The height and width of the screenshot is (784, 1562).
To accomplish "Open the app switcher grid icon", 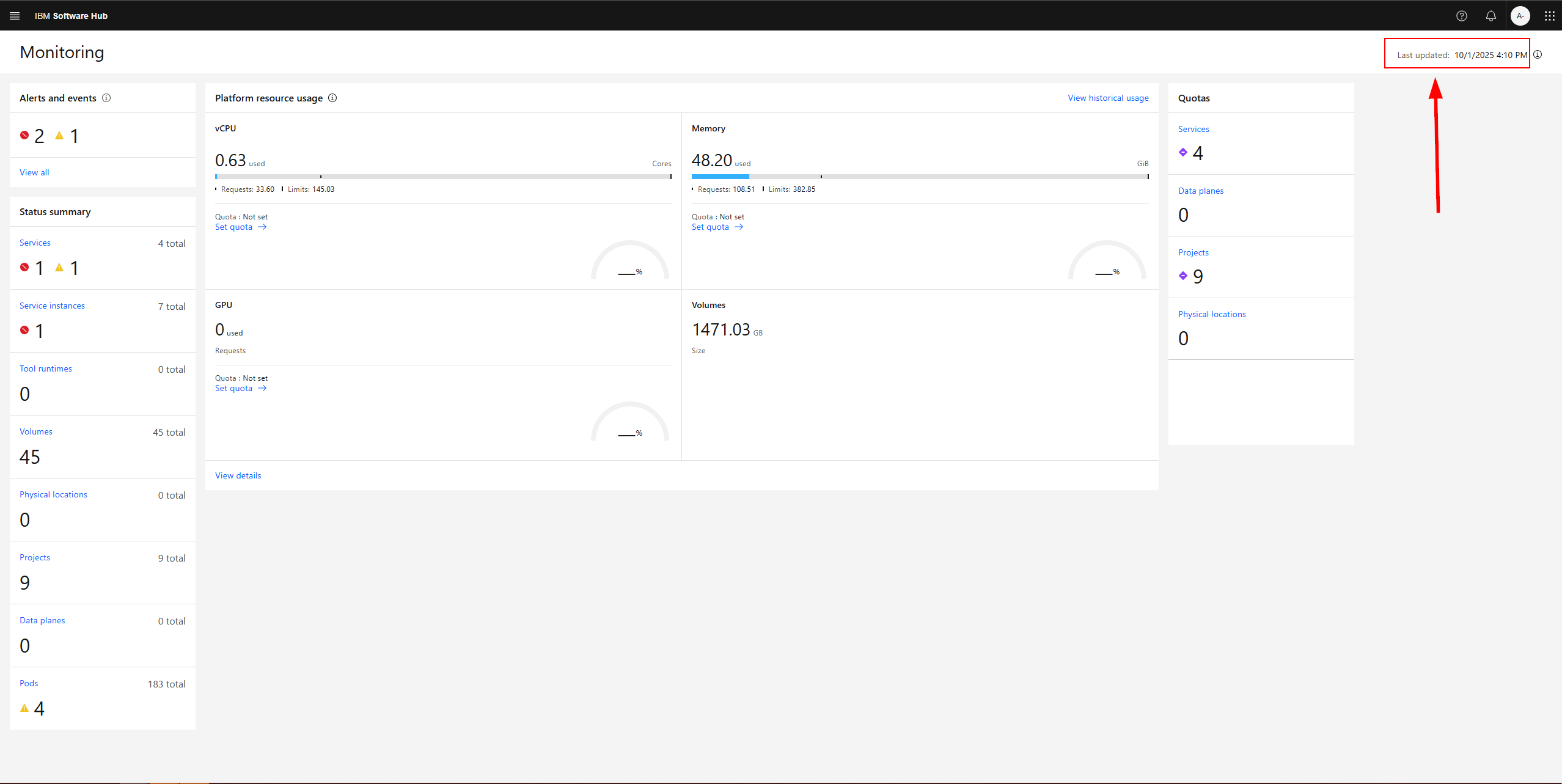I will 1549,16.
